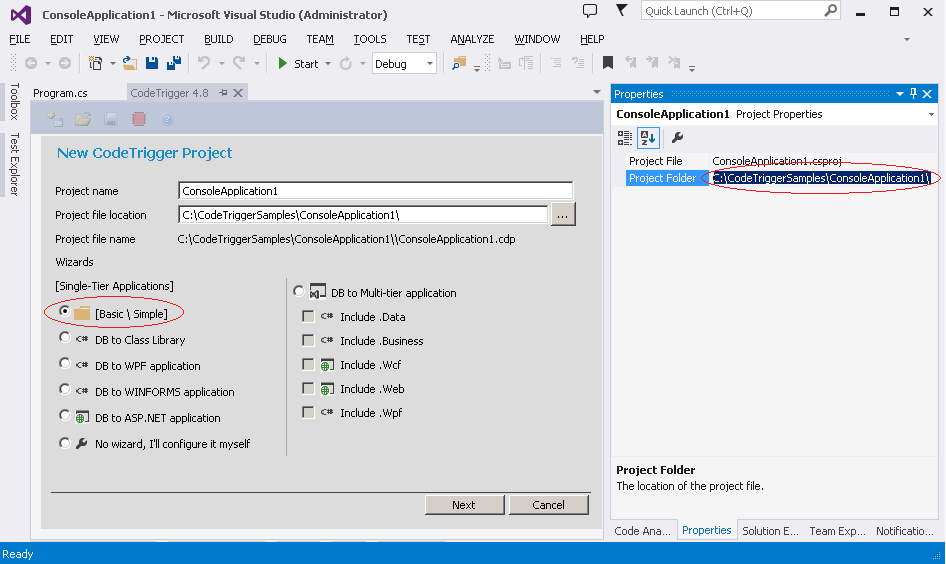
Task: Expand the Start button dropdown arrow
Action: pos(327,64)
